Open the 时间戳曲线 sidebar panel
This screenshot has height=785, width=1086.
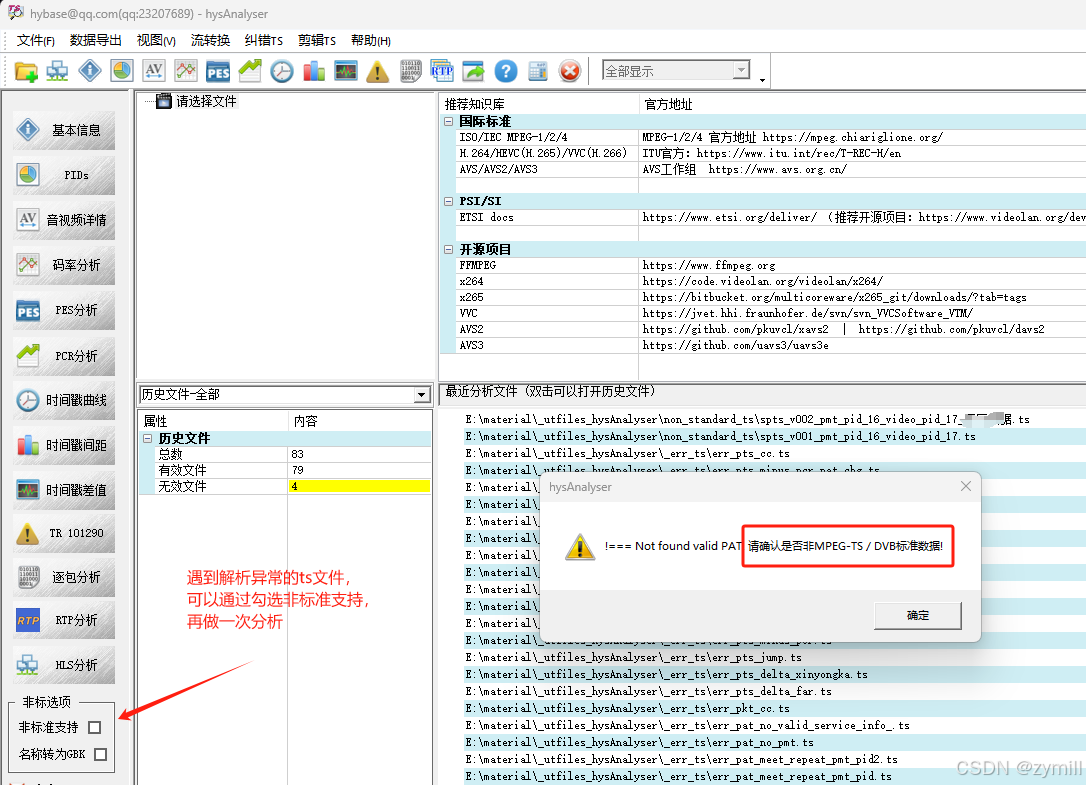pyautogui.click(x=64, y=400)
